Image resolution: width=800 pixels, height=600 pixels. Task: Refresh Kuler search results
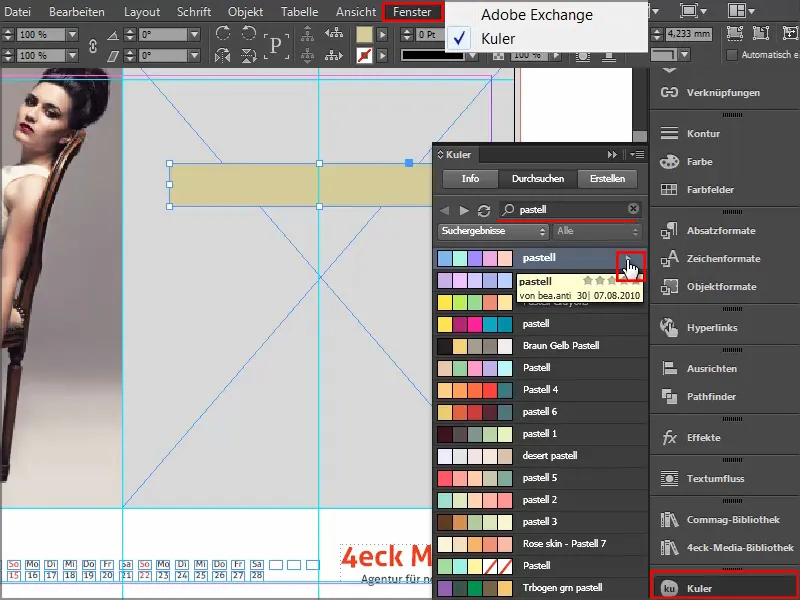pos(484,210)
